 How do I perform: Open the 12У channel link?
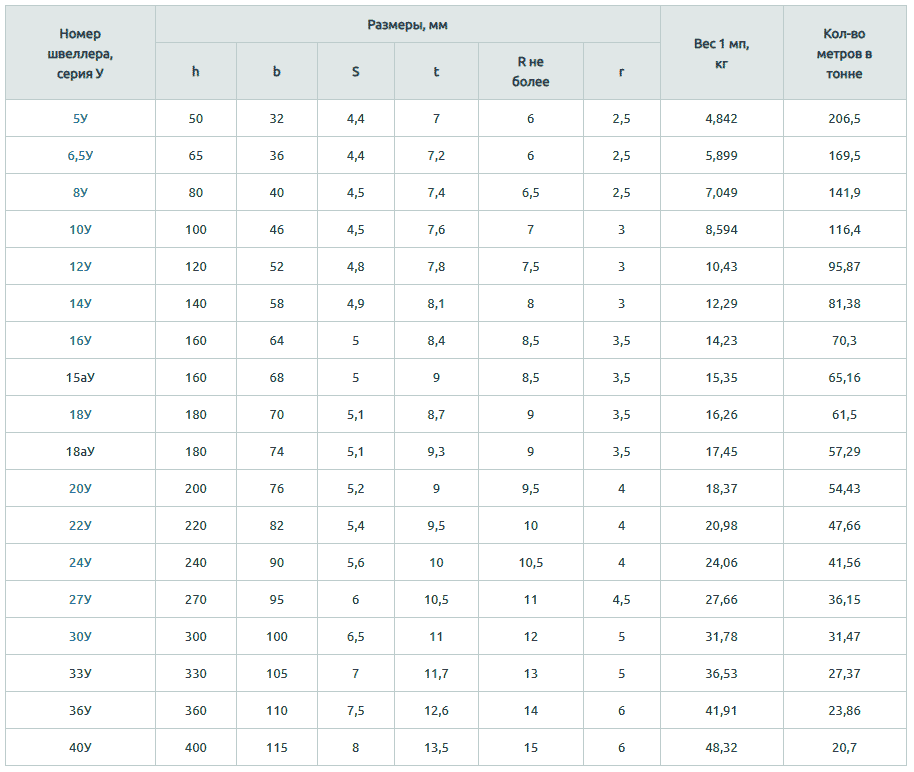click(80, 266)
